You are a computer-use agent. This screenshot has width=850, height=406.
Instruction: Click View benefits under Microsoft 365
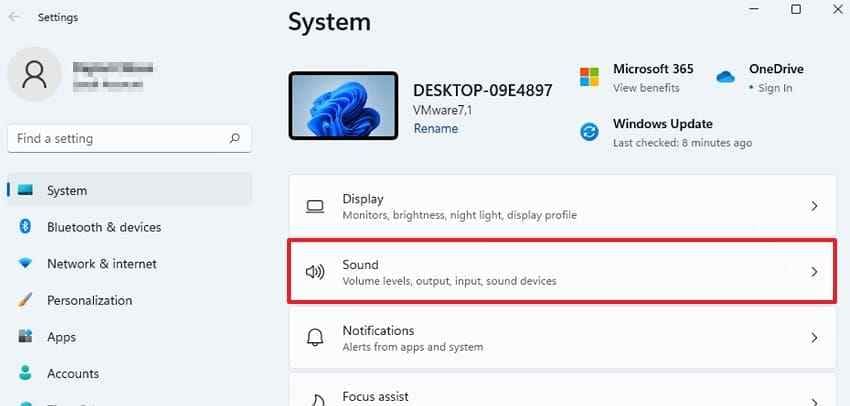(x=646, y=88)
